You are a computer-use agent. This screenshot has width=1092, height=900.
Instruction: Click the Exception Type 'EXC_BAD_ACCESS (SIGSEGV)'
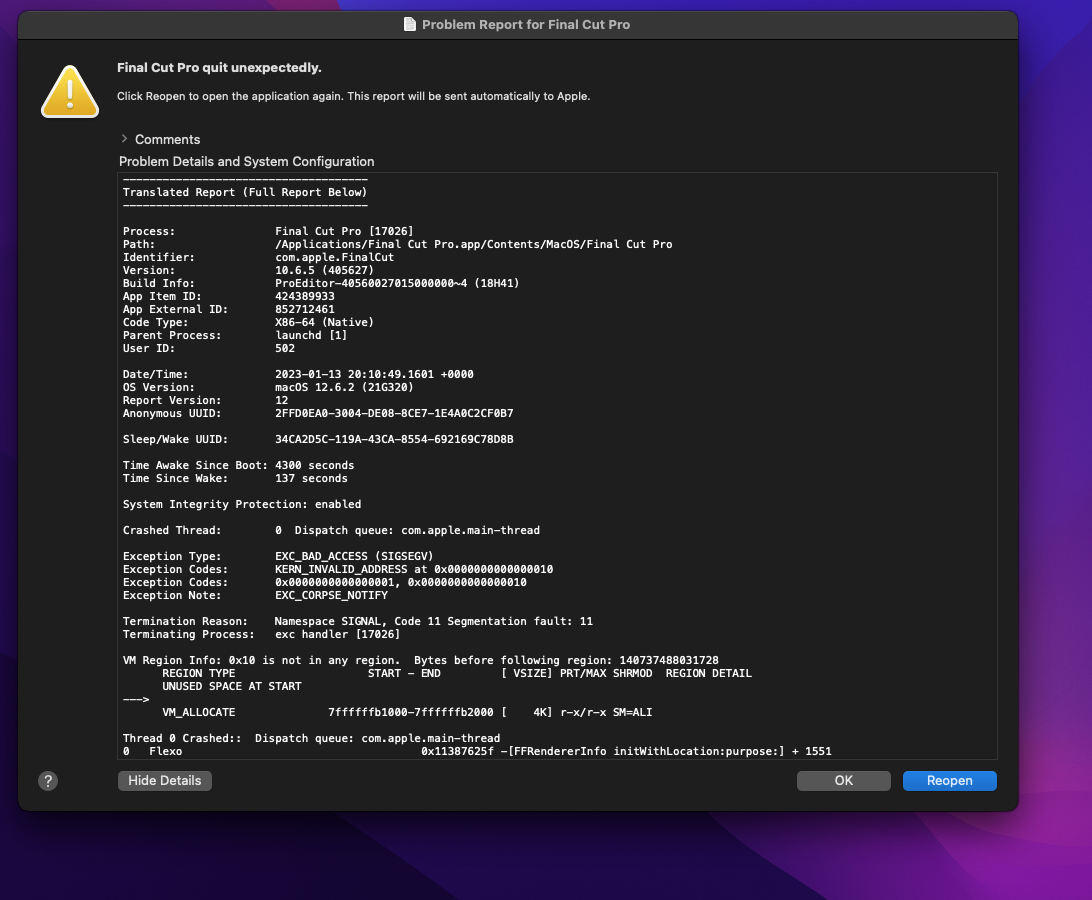click(x=354, y=557)
